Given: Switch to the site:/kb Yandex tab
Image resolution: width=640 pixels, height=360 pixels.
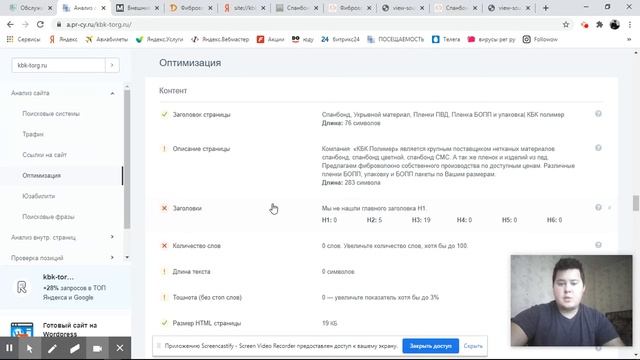Looking at the screenshot, I should click(244, 8).
